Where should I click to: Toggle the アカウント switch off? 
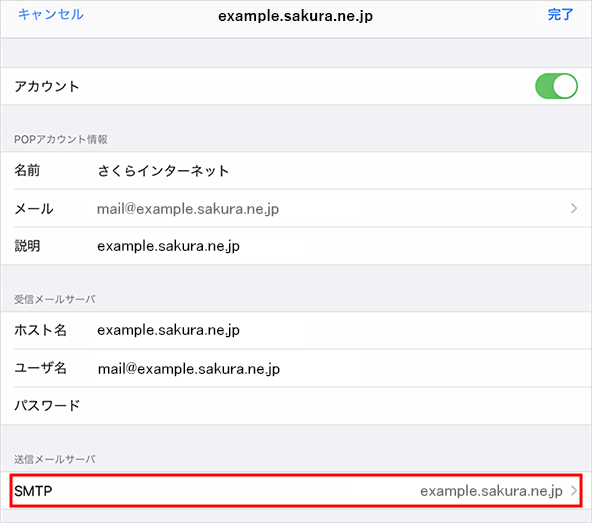pyautogui.click(x=556, y=86)
